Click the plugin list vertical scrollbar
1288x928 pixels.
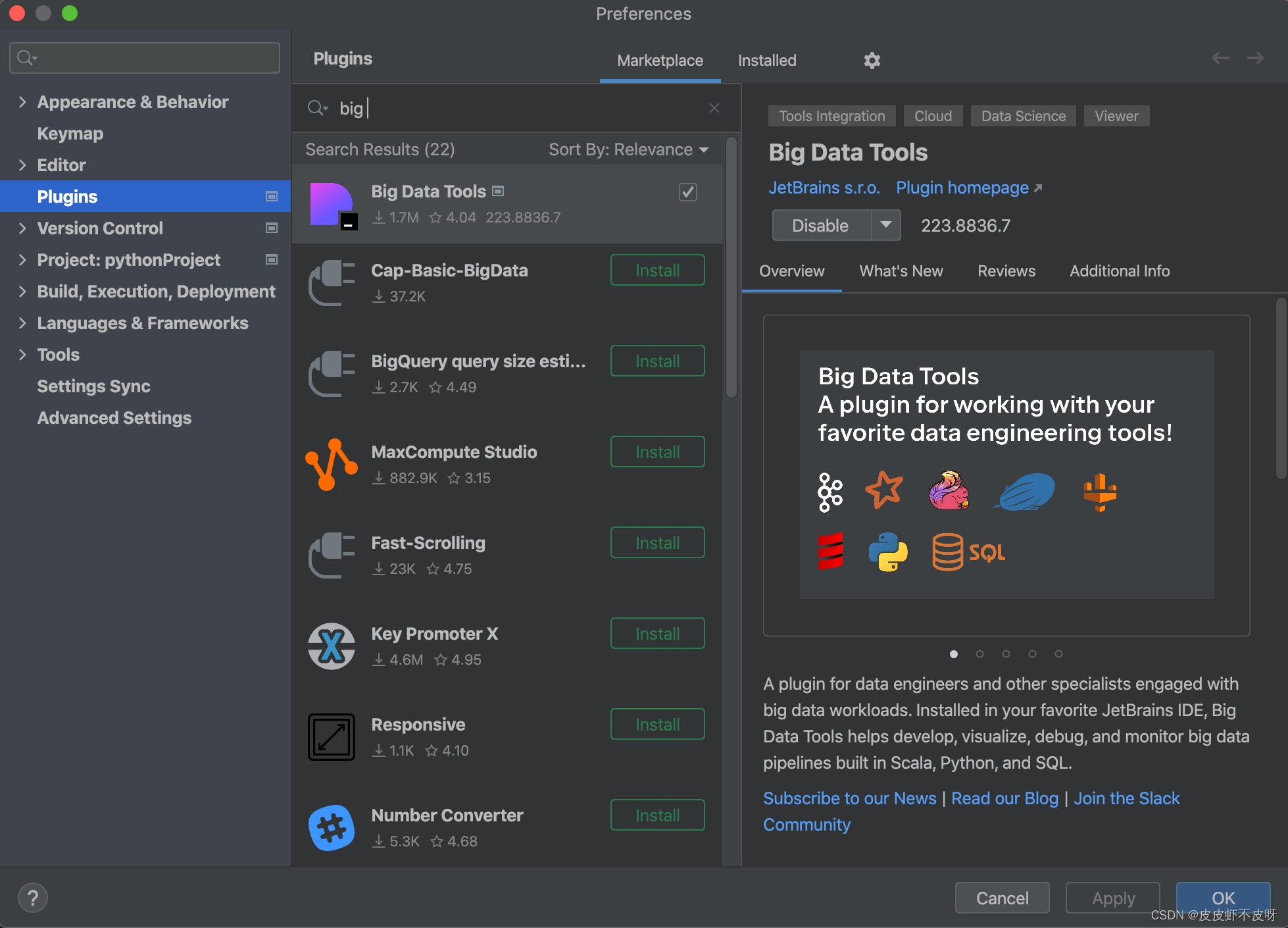pyautogui.click(x=731, y=267)
